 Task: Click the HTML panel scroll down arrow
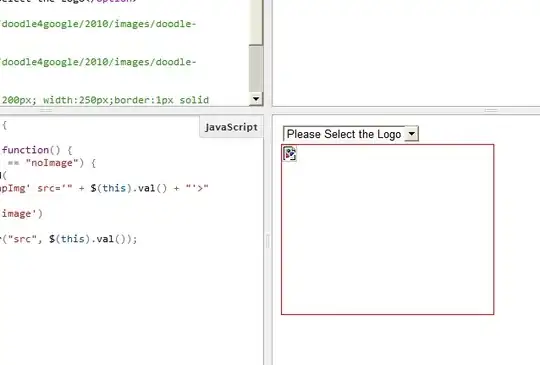pos(256,99)
